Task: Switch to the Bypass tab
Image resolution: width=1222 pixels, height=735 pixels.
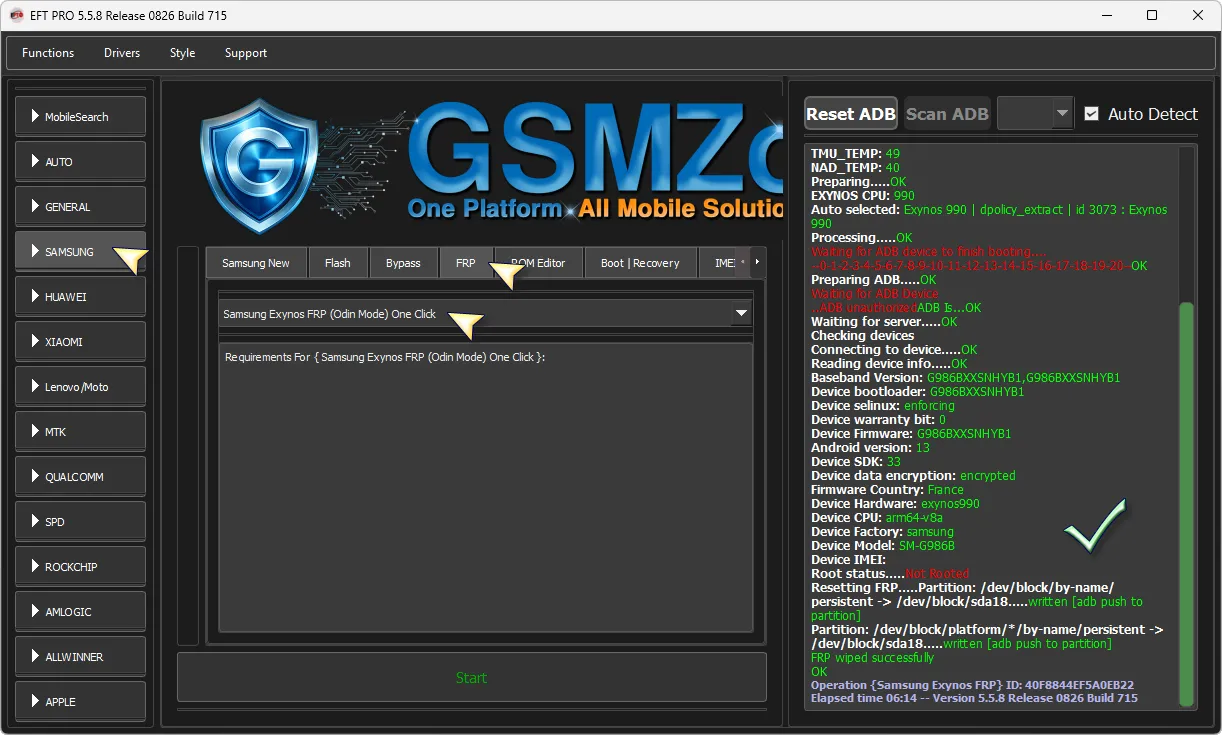Action: pyautogui.click(x=403, y=263)
